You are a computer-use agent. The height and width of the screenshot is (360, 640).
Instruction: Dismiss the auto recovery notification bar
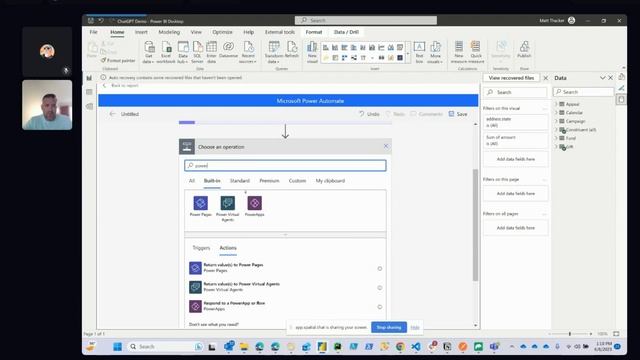pyautogui.click(x=545, y=78)
